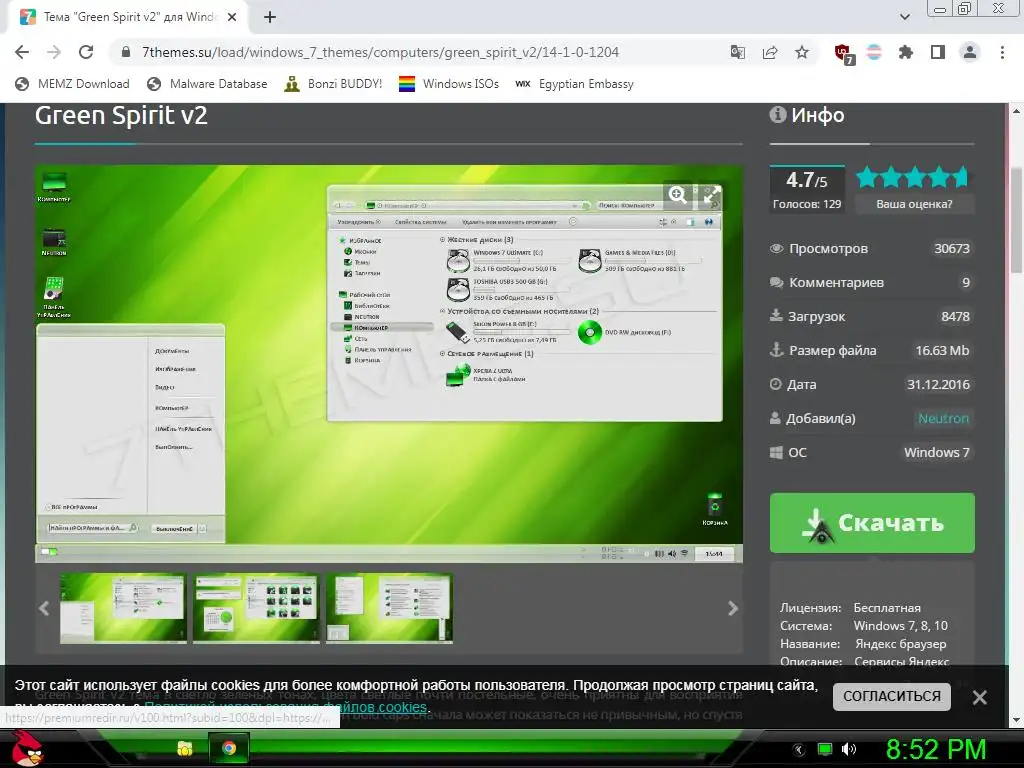Click the 8:52 PM taskbar clock
This screenshot has width=1024, height=768.
click(936, 749)
